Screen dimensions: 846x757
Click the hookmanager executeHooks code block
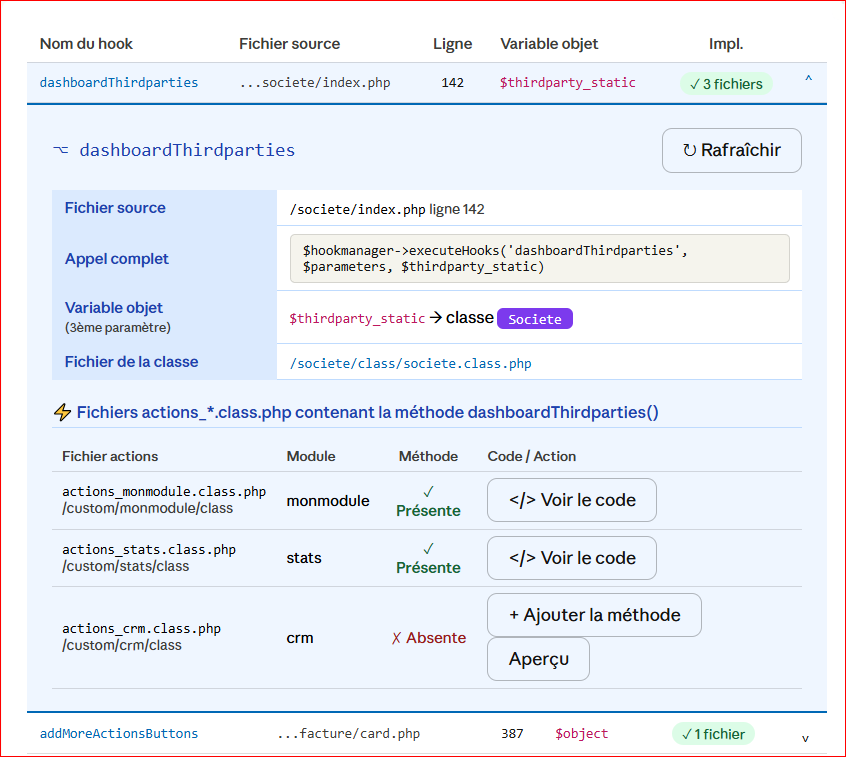(x=539, y=259)
